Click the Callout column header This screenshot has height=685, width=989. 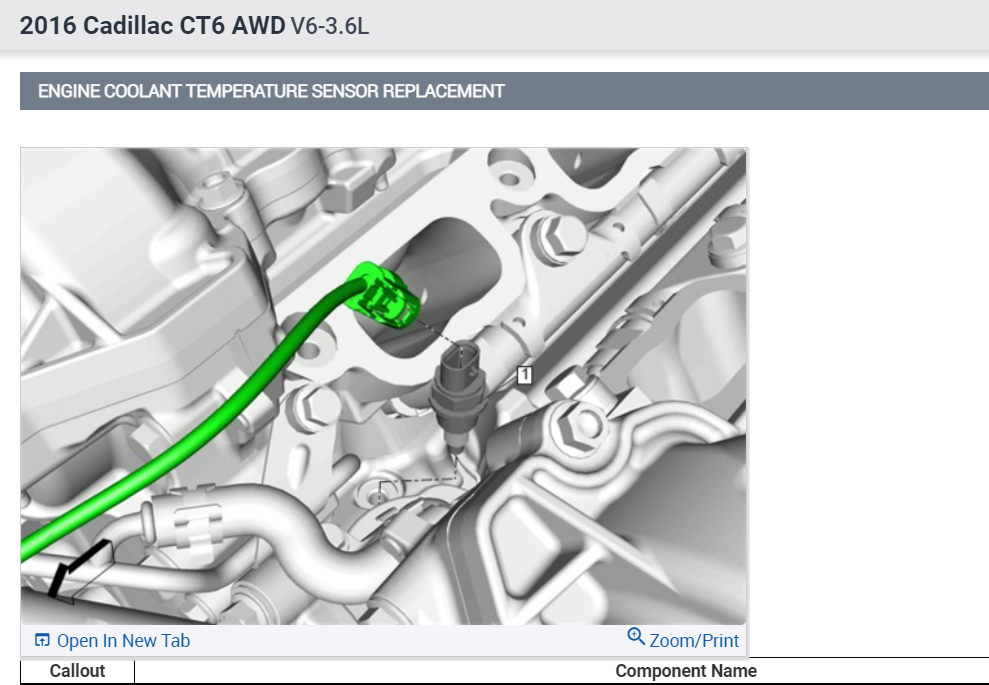78,670
